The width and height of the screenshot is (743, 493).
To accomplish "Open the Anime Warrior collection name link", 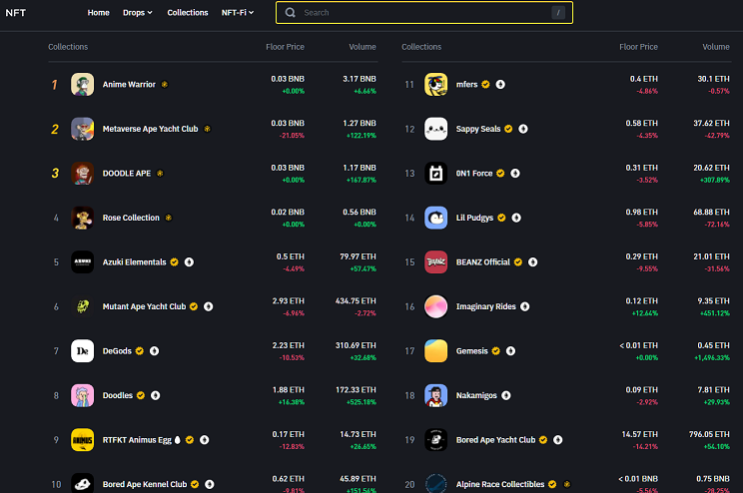I will (129, 84).
